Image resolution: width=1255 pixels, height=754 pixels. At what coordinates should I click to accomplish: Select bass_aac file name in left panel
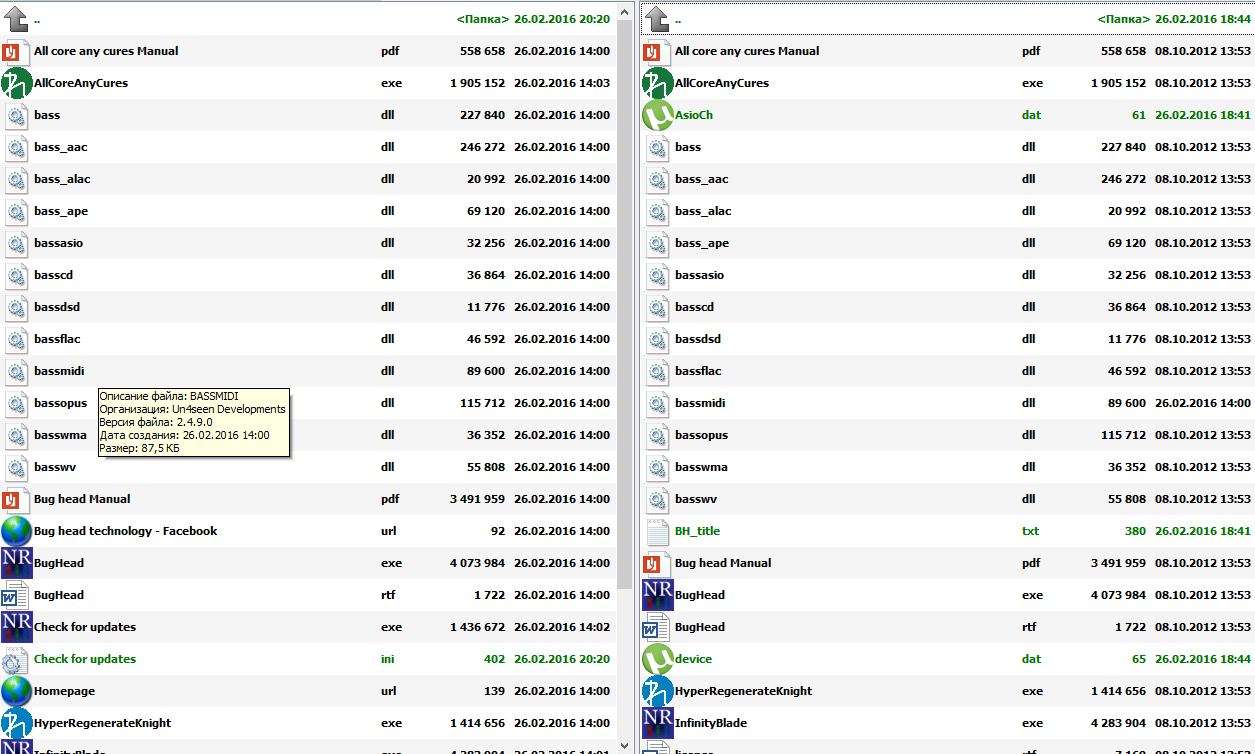(60, 147)
